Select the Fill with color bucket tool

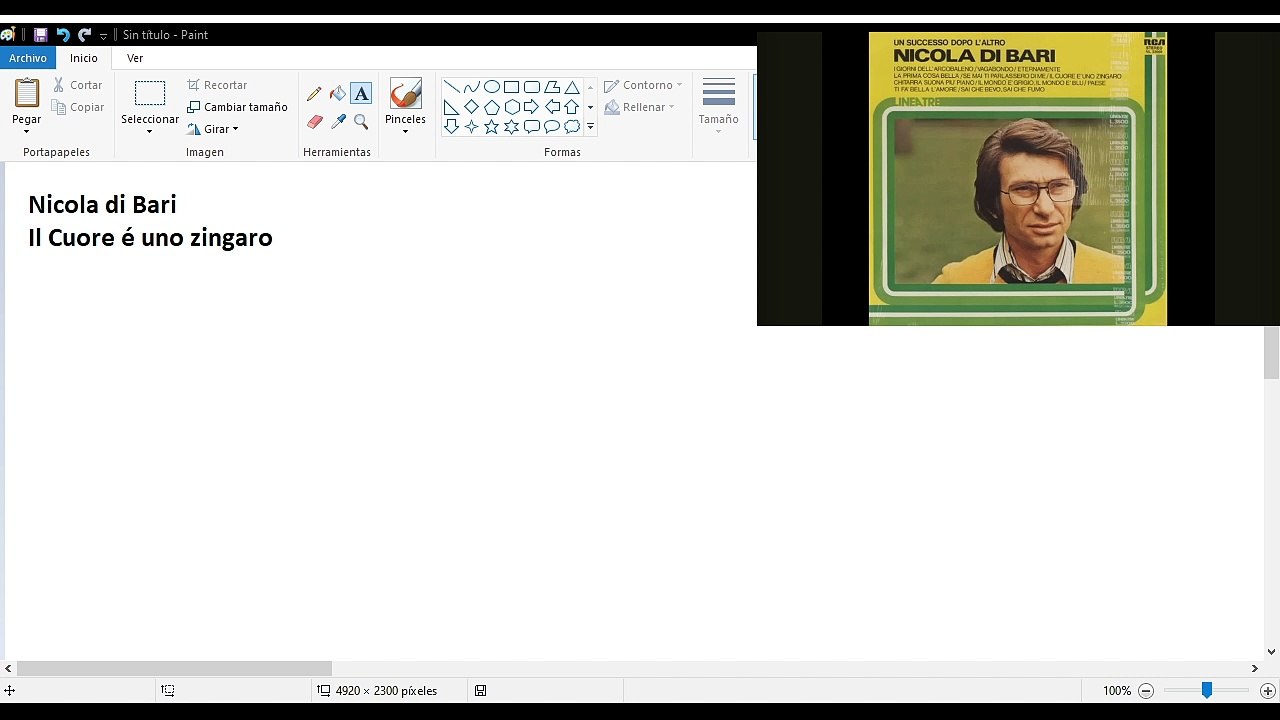pos(338,94)
